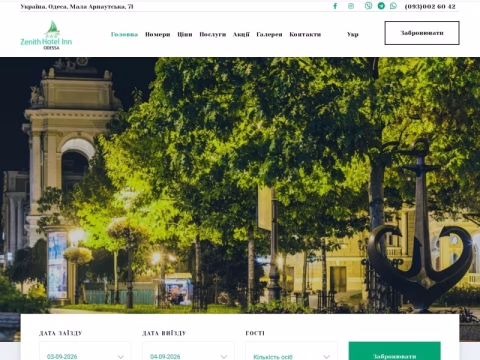This screenshot has width=480, height=360.
Task: Open check-in date field 03-09-2026
Action: [85, 351]
